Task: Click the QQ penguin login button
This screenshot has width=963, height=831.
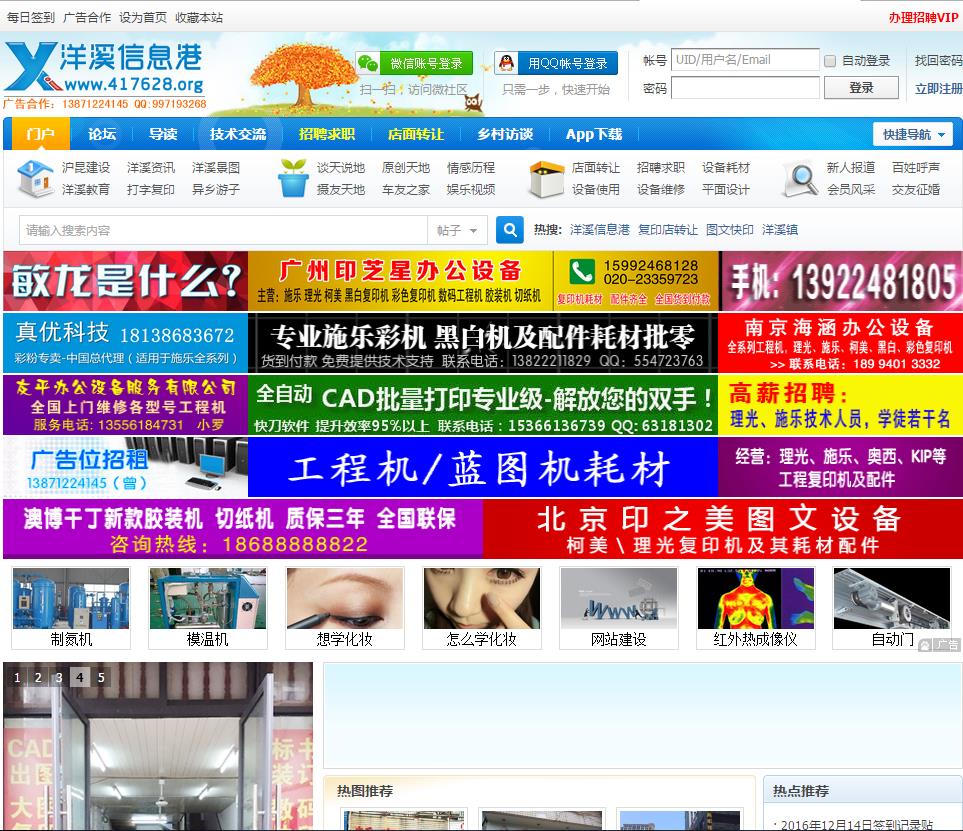Action: 556,63
